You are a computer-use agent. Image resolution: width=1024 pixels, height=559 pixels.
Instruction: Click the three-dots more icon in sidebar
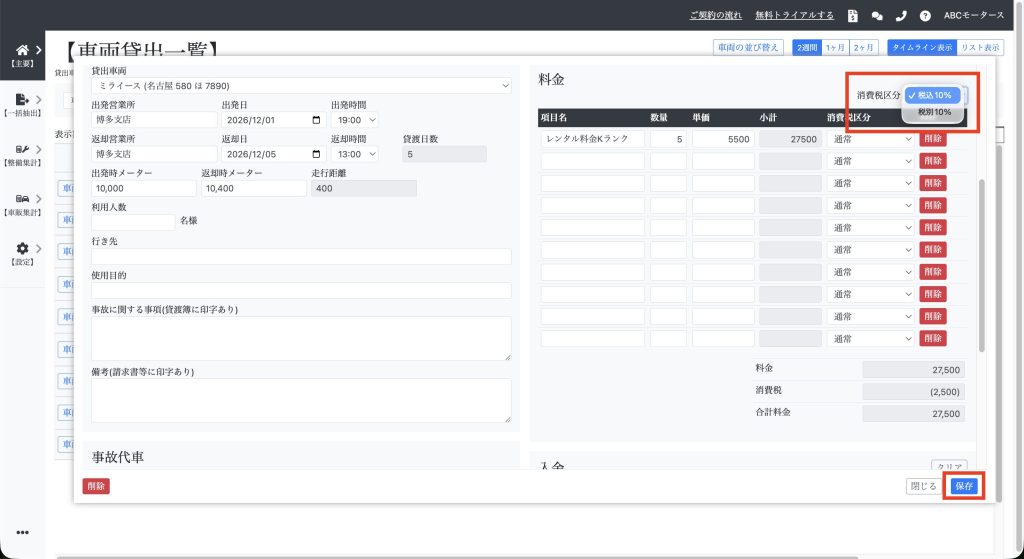click(22, 532)
